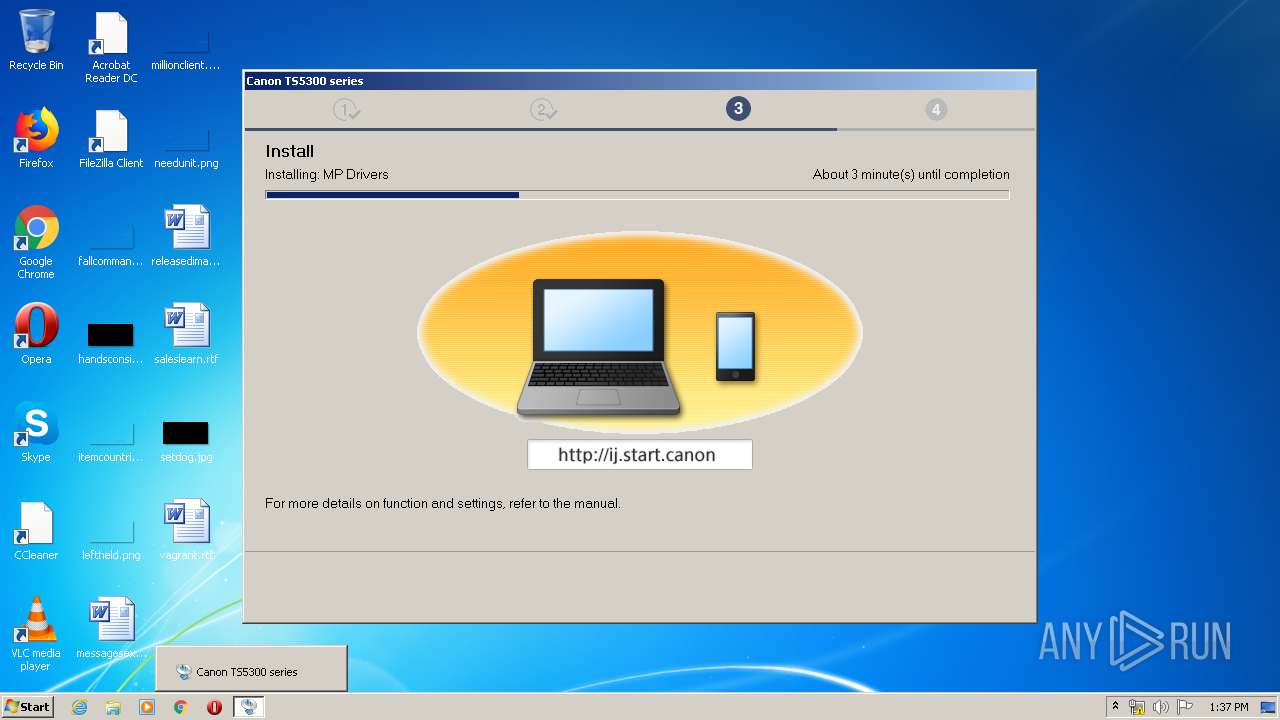This screenshot has width=1280, height=720.
Task: Click the installation progress bar
Action: pos(637,195)
